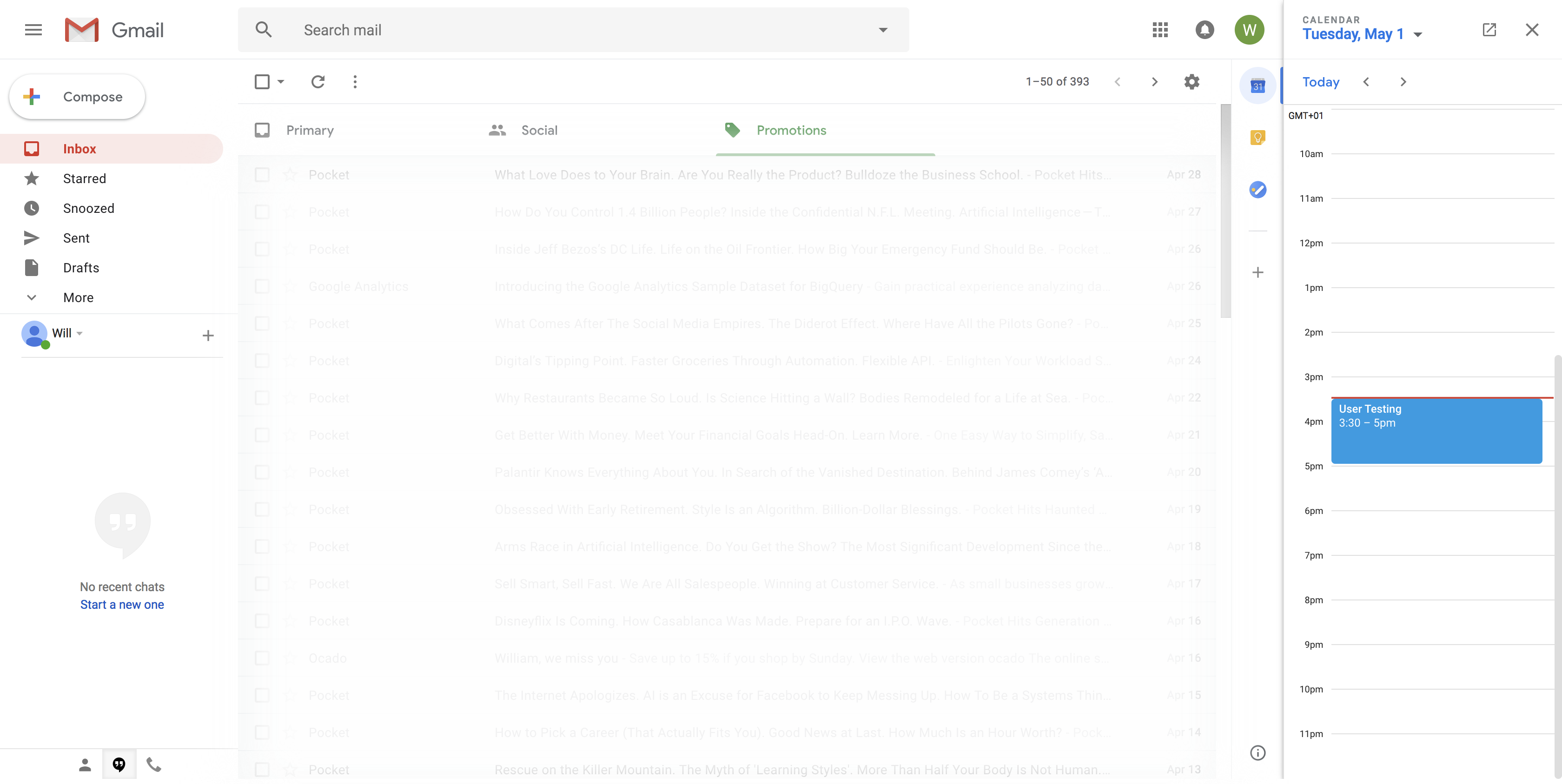Go to previous day in calendar
This screenshot has width=1562, height=784.
tap(1365, 82)
